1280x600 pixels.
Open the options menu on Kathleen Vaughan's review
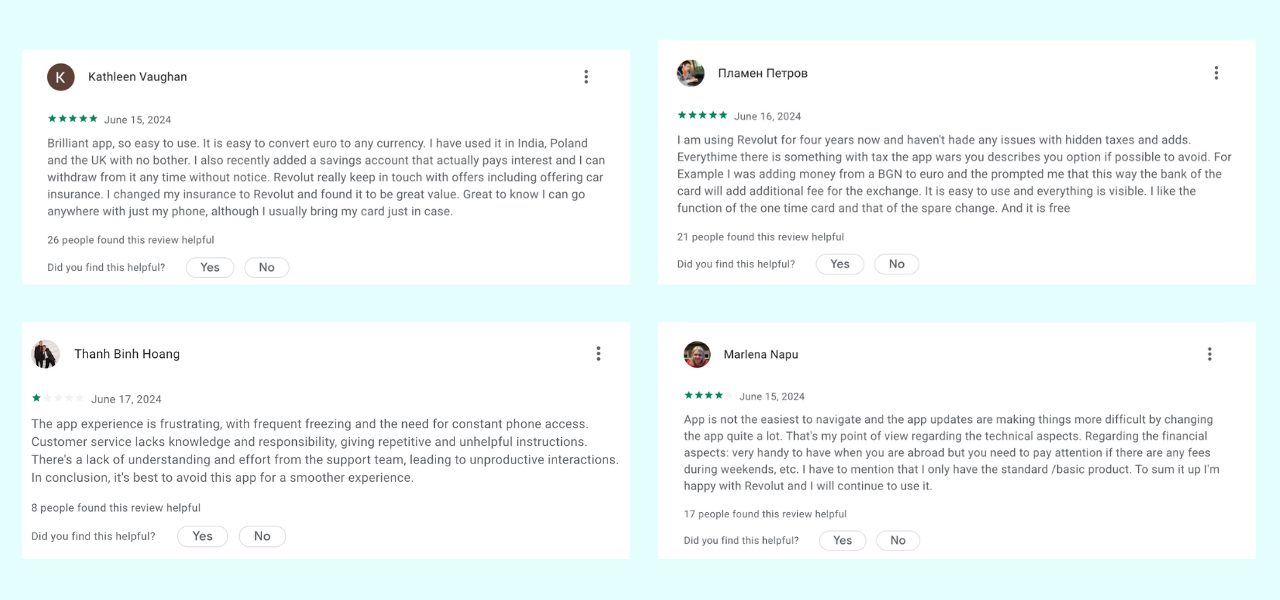(x=586, y=77)
